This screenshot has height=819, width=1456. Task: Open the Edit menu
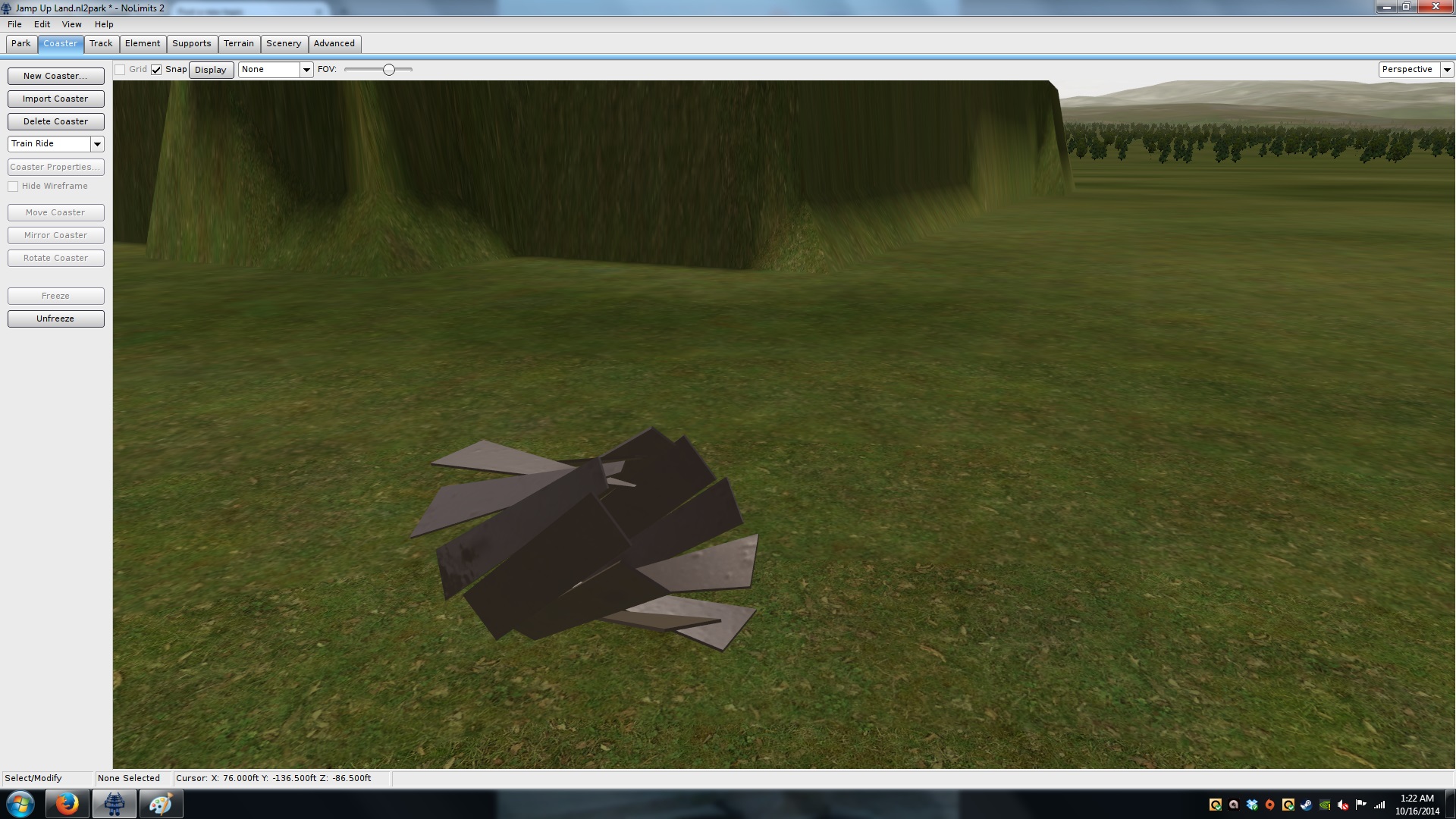pos(42,24)
